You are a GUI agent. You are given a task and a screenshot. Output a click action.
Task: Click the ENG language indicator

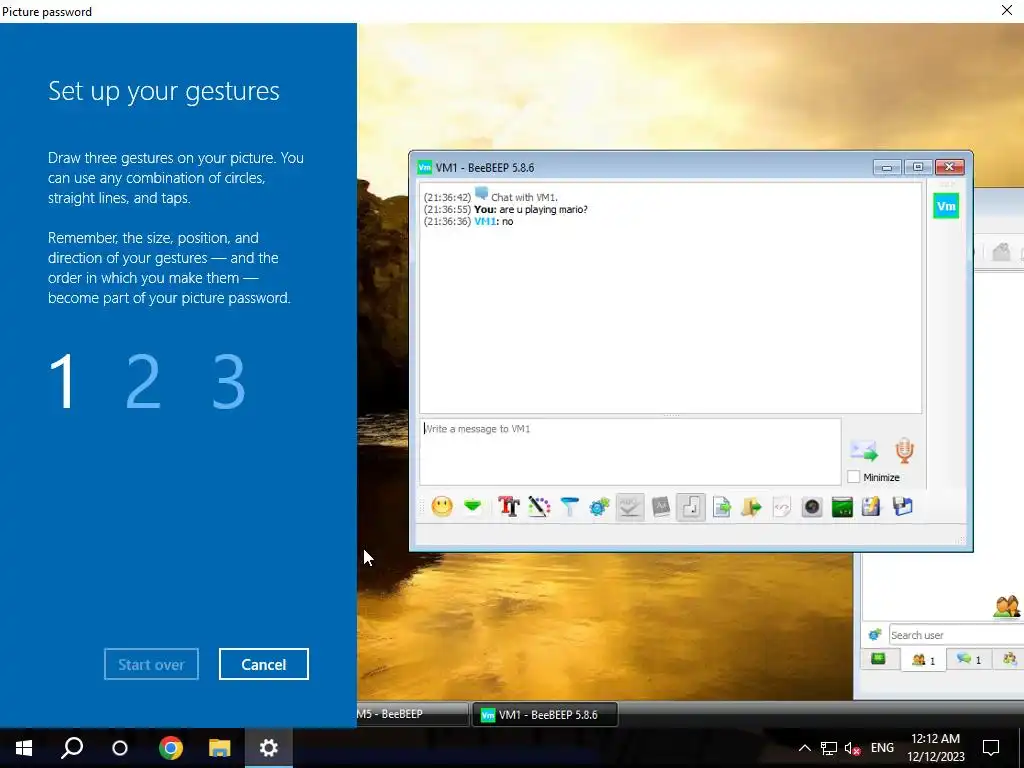[x=882, y=748]
